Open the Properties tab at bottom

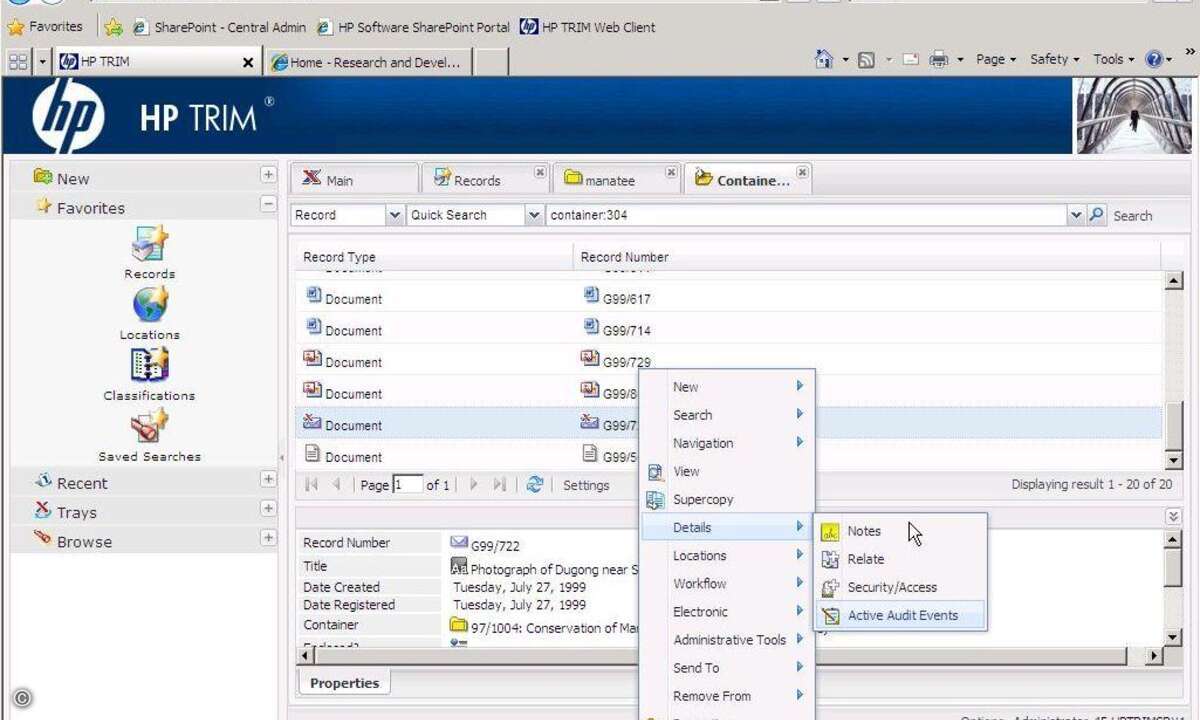[x=344, y=684]
